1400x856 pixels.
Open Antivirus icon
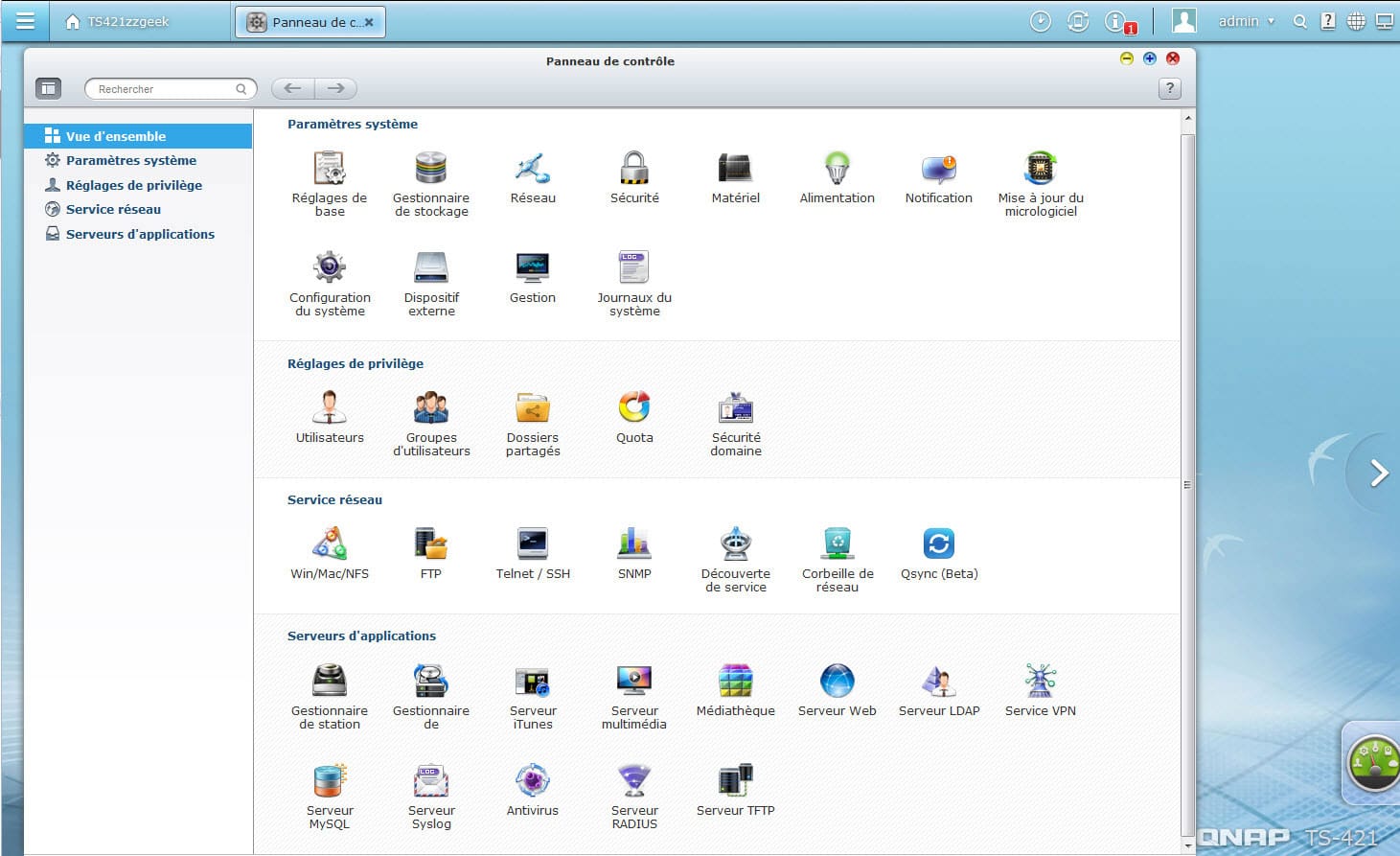point(533,780)
